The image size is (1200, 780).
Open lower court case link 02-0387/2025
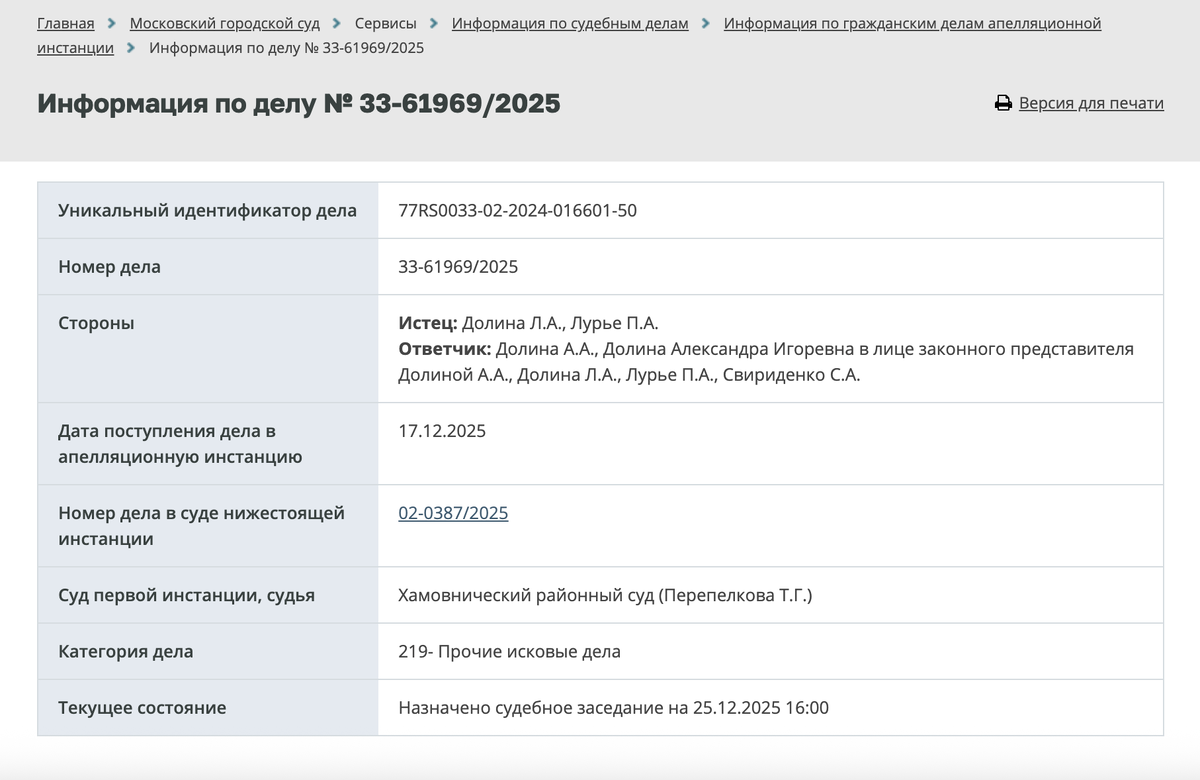453,513
